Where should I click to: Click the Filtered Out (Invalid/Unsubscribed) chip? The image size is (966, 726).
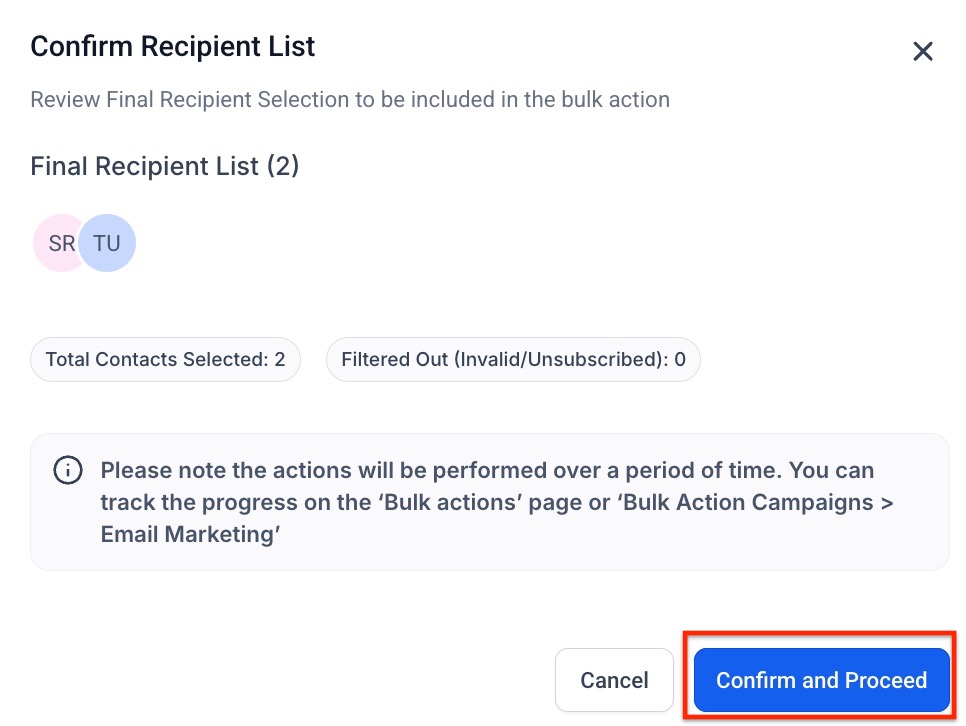point(513,360)
